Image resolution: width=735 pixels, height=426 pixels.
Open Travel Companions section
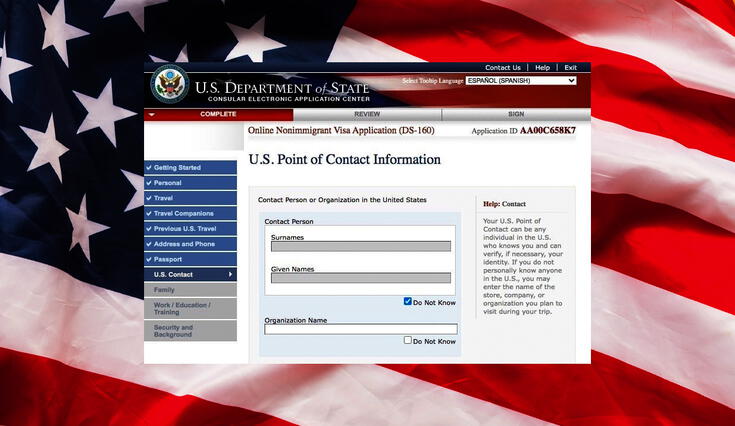click(190, 213)
